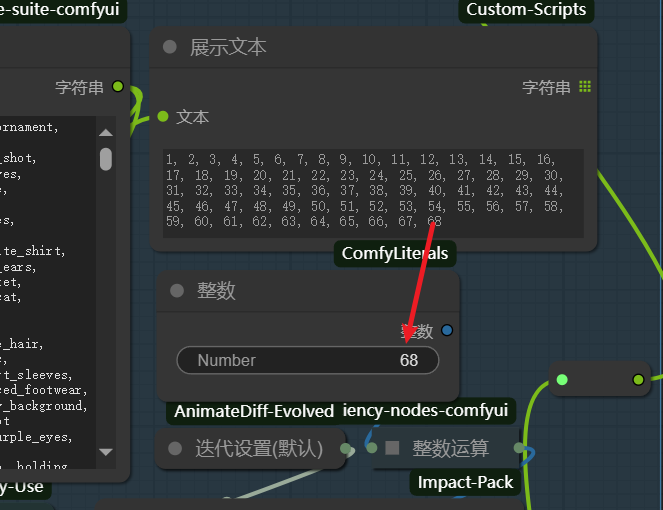The width and height of the screenshot is (663, 510).
Task: Select the Impact-Pack badge label
Action: click(x=465, y=482)
